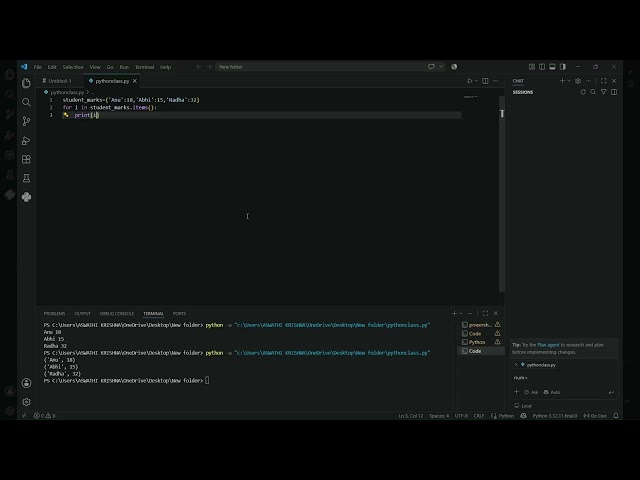This screenshot has height=480, width=640.
Task: Open the Testing flask view
Action: 26,178
